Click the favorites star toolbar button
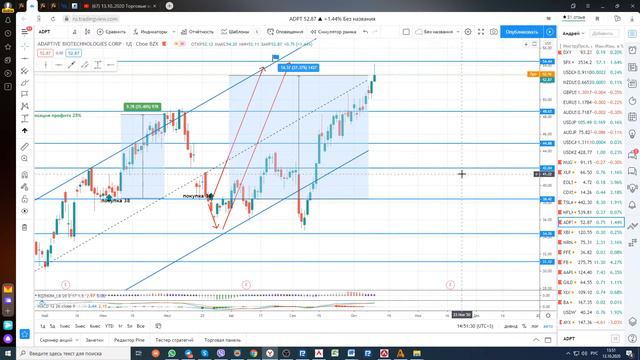Viewport: 640px width, 360px height. pyautogui.click(x=25, y=334)
